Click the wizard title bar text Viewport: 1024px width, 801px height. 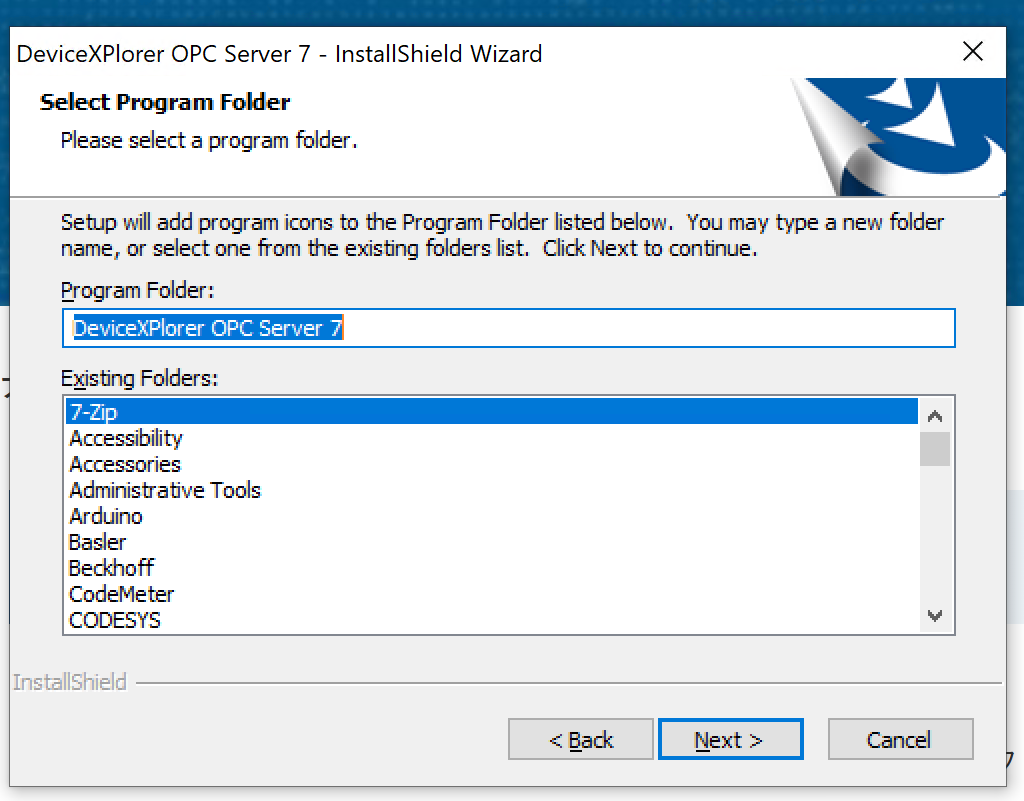click(280, 54)
